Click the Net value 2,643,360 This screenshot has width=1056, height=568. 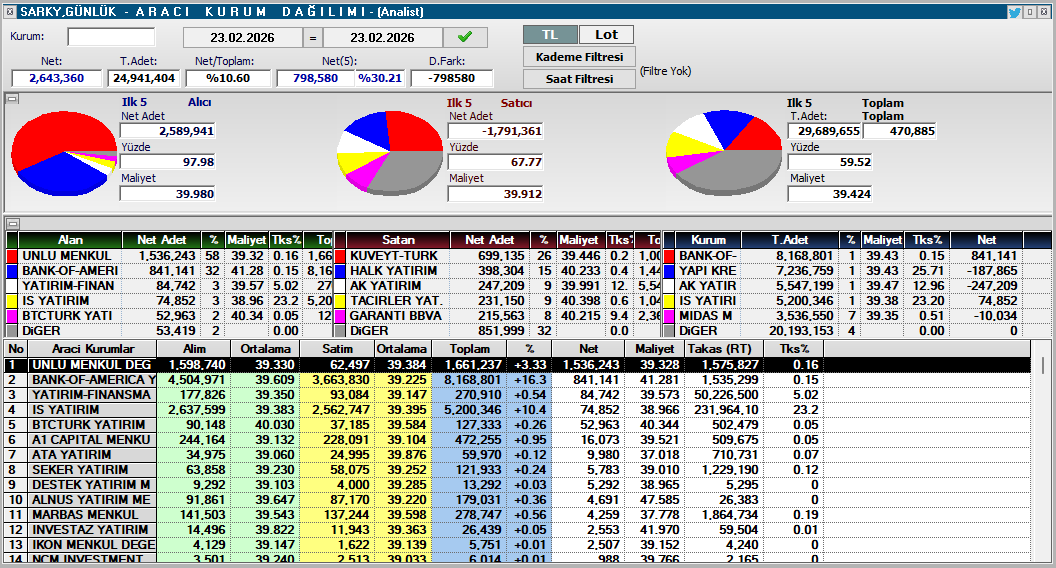pos(57,78)
